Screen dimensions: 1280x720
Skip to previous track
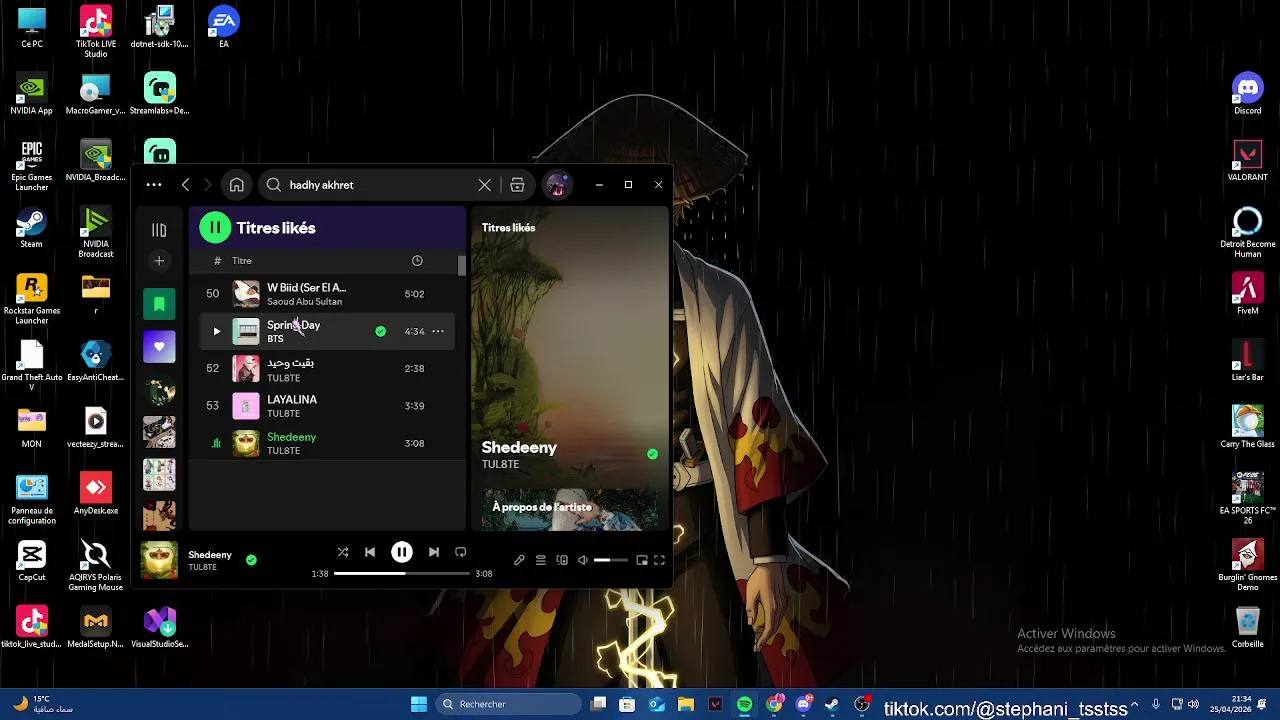point(370,552)
